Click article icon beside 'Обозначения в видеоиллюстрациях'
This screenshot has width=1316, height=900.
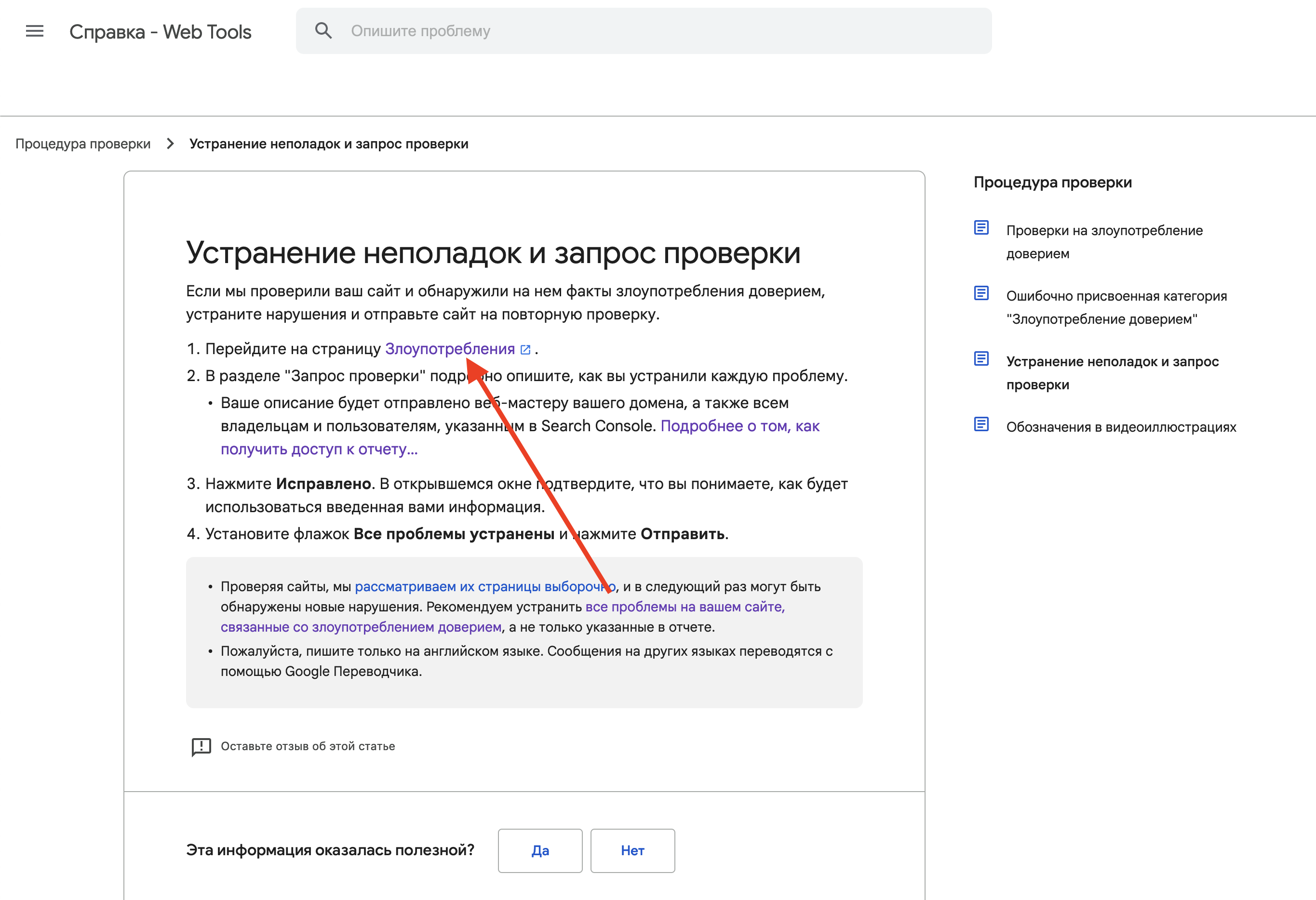coord(981,424)
